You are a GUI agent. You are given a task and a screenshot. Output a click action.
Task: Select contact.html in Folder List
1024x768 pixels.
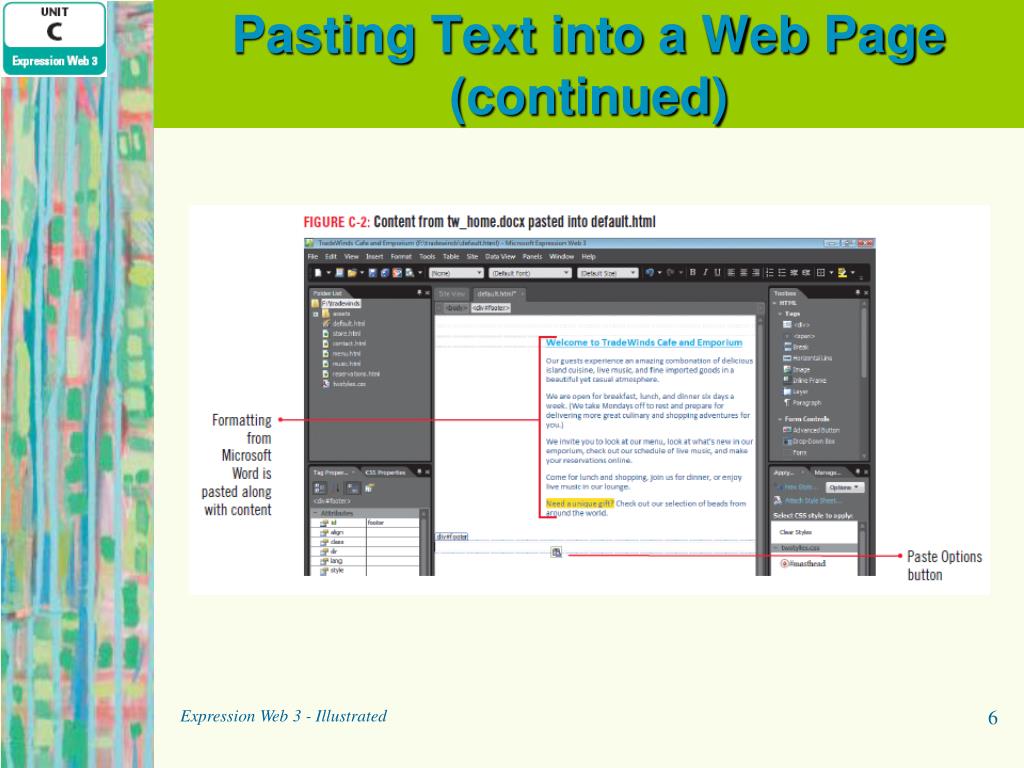[x=349, y=344]
